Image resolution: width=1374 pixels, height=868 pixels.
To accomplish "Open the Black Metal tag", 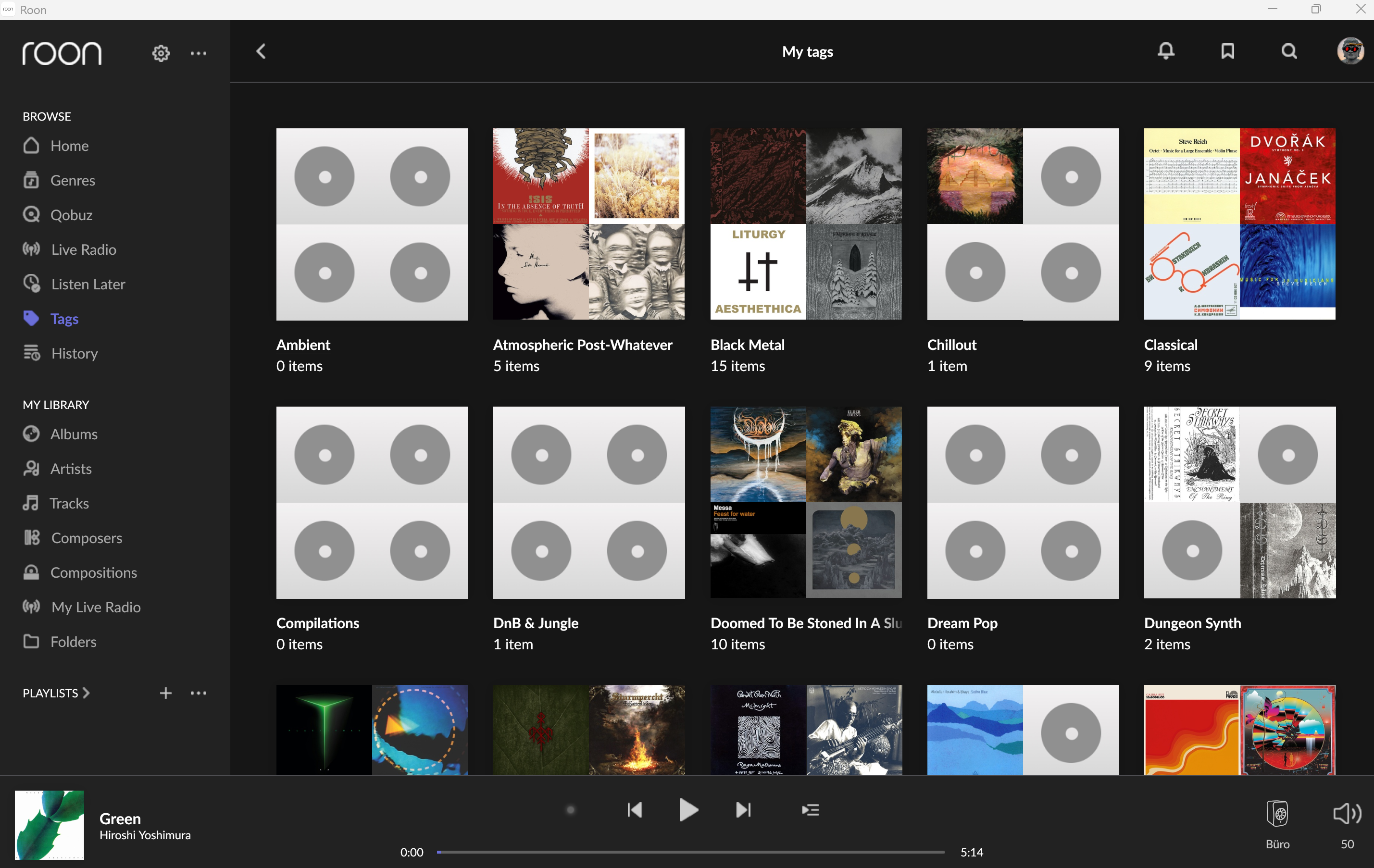I will (x=747, y=345).
